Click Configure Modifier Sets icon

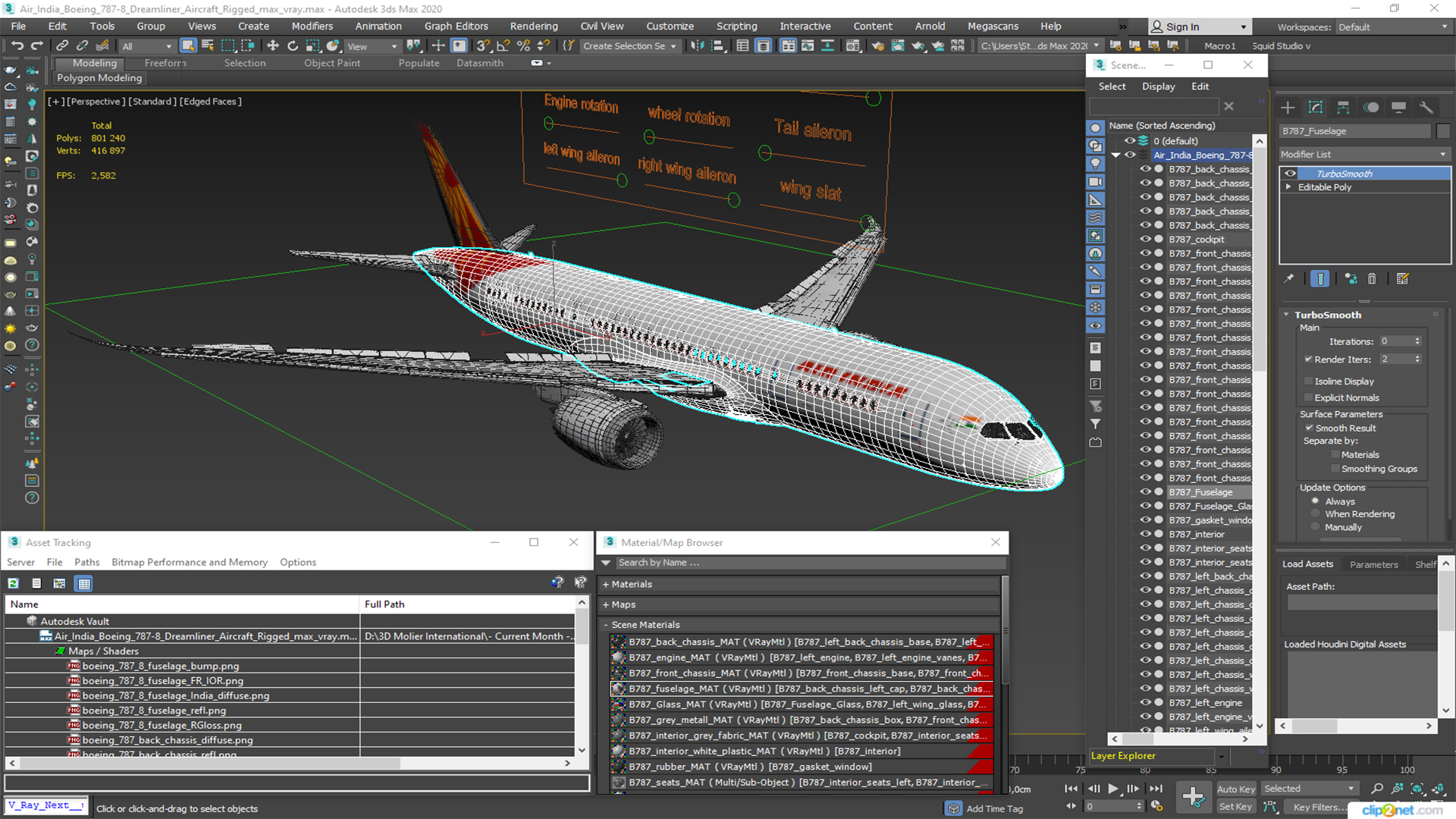pyautogui.click(x=1403, y=279)
